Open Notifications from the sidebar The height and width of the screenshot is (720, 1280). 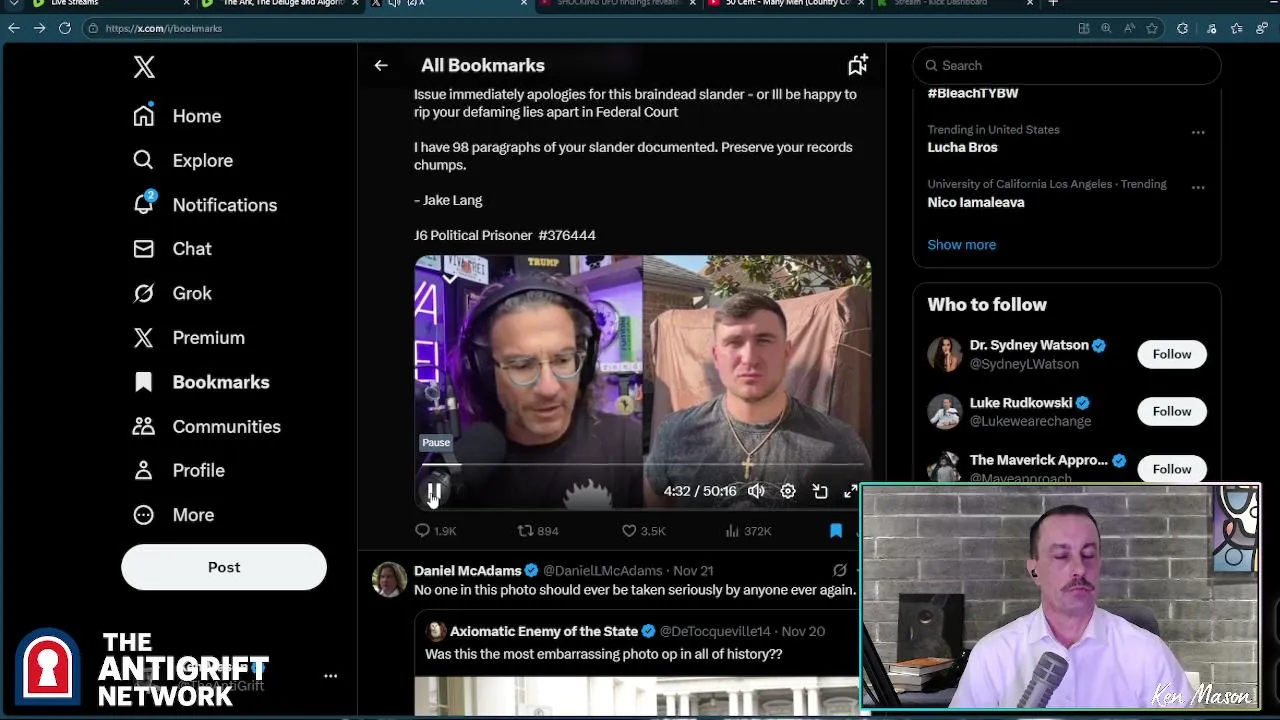click(x=205, y=204)
